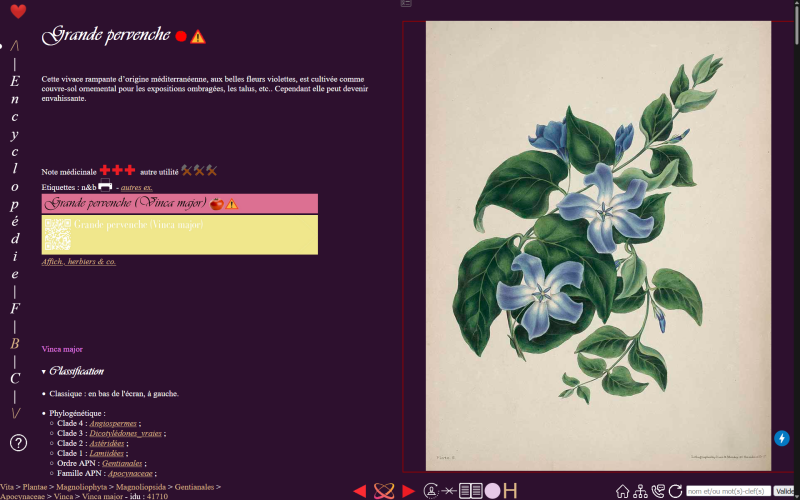Go to next species with right red arrow
This screenshot has width=800, height=500.
point(408,491)
